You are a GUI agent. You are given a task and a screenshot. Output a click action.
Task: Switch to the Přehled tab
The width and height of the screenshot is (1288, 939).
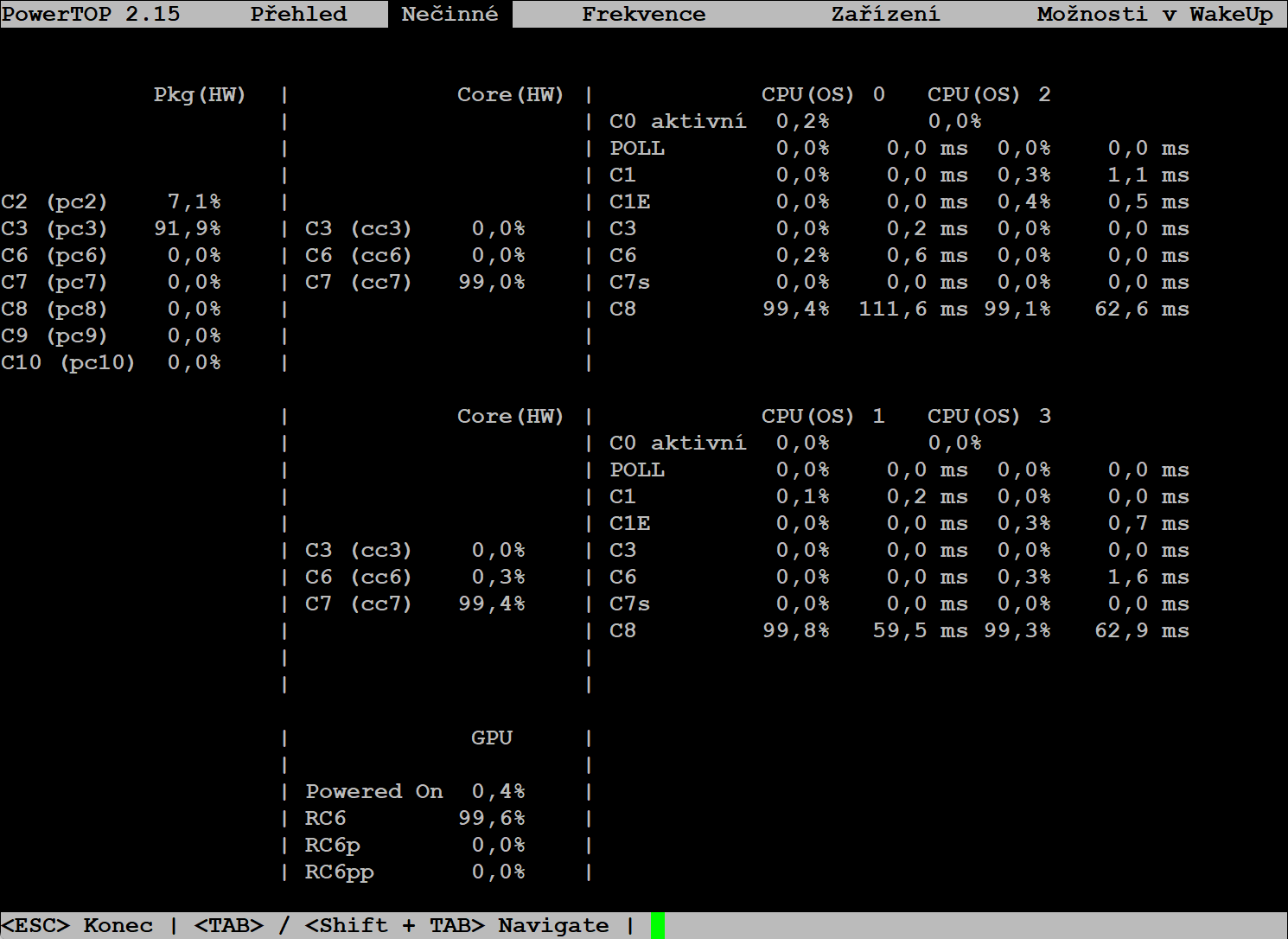pyautogui.click(x=298, y=14)
